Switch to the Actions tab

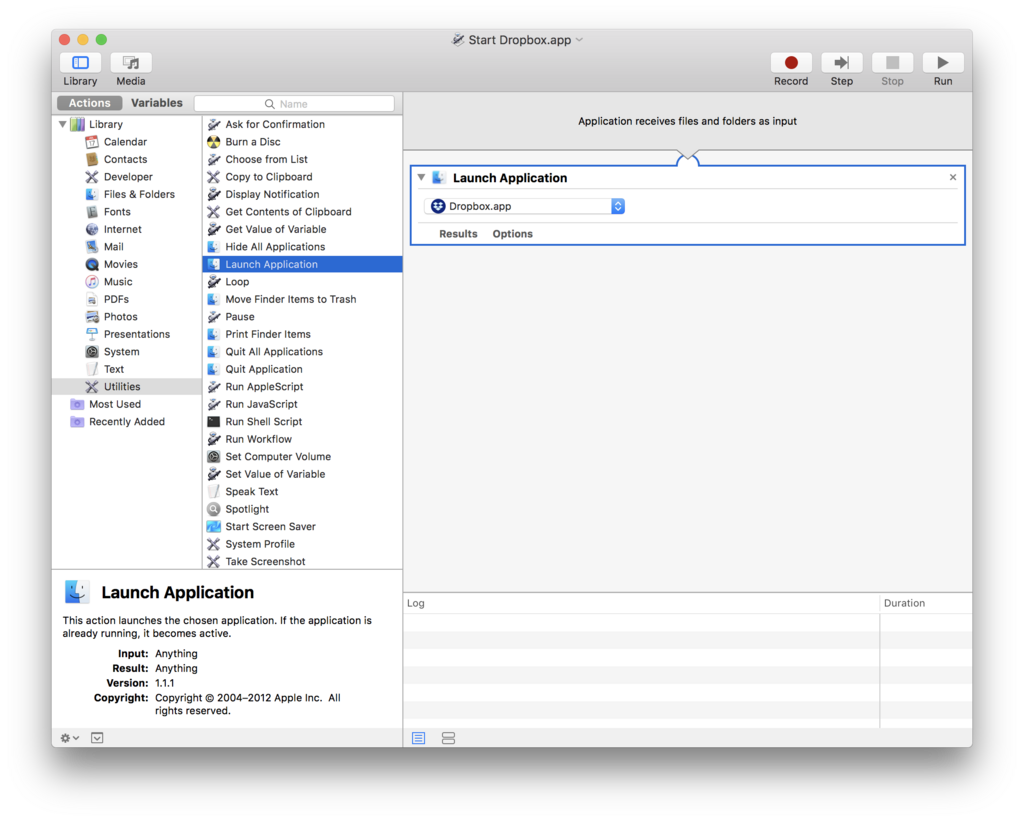[x=89, y=103]
